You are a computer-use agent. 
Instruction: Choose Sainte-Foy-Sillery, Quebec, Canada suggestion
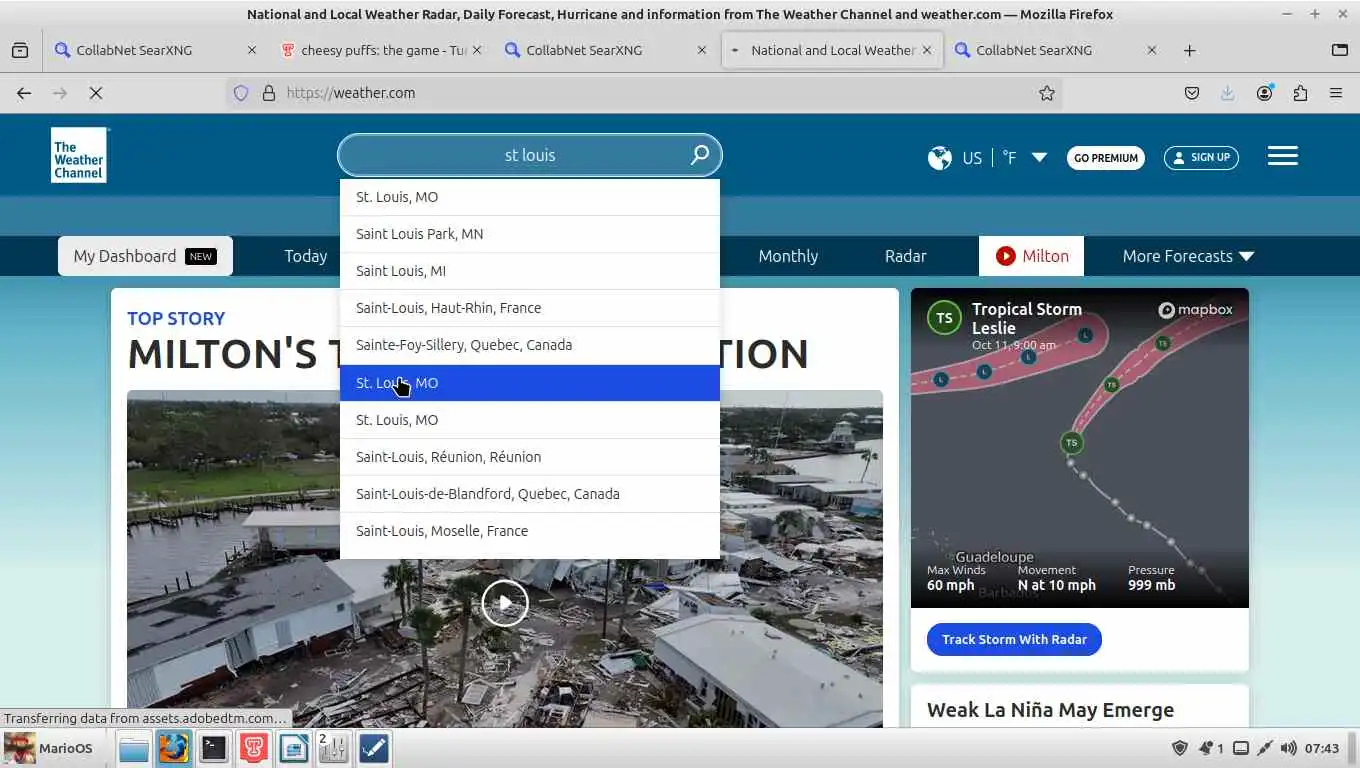coord(530,345)
